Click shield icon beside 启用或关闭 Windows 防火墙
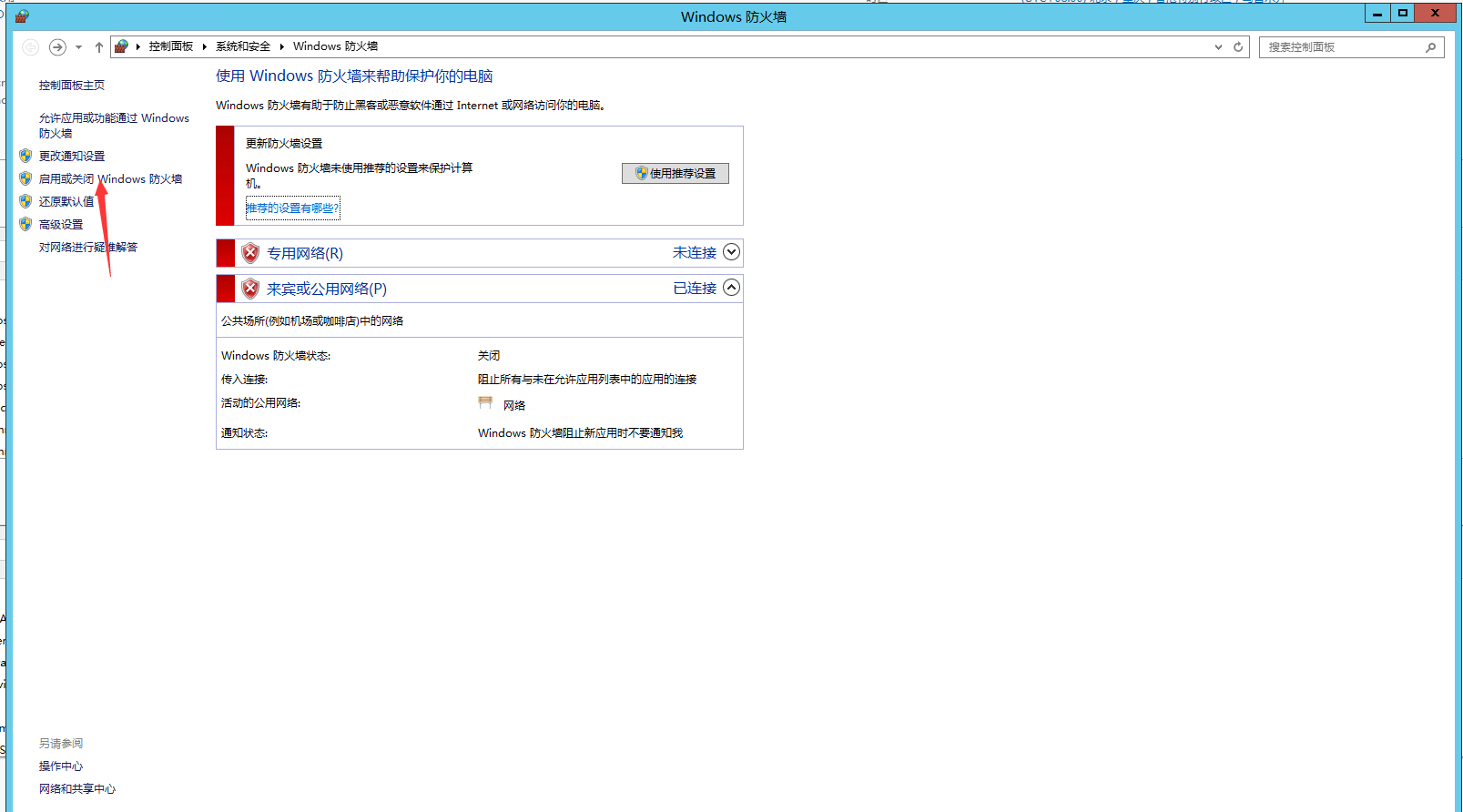Screen dimensions: 1463x812 [25, 178]
